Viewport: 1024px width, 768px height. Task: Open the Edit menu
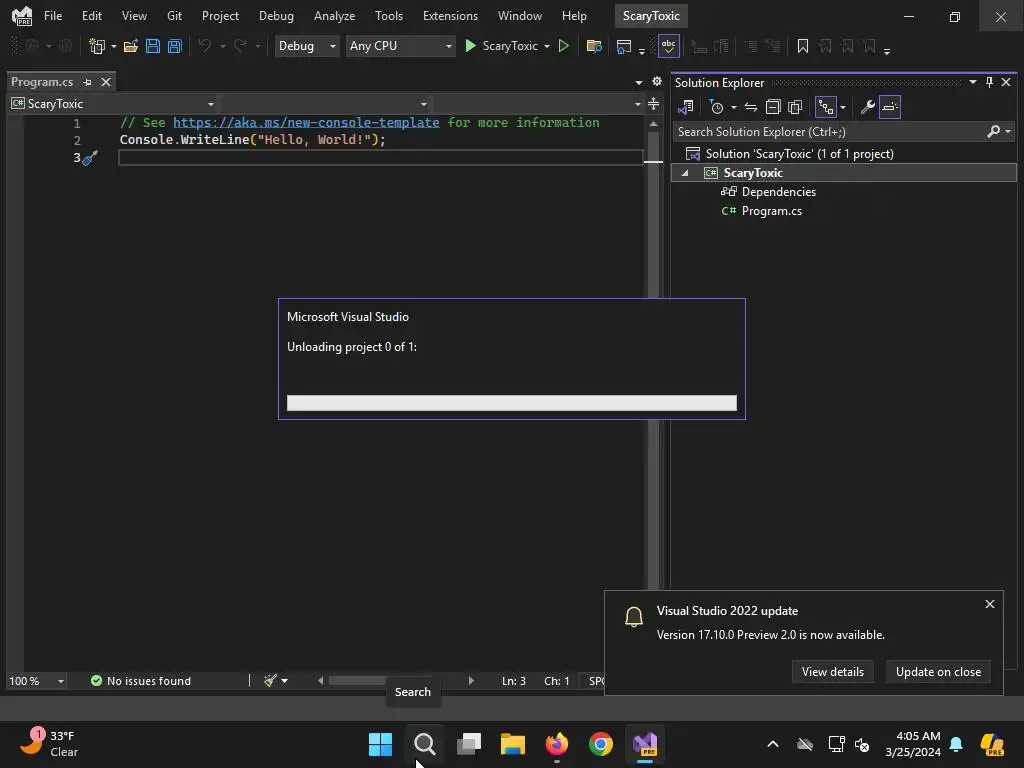coord(91,16)
